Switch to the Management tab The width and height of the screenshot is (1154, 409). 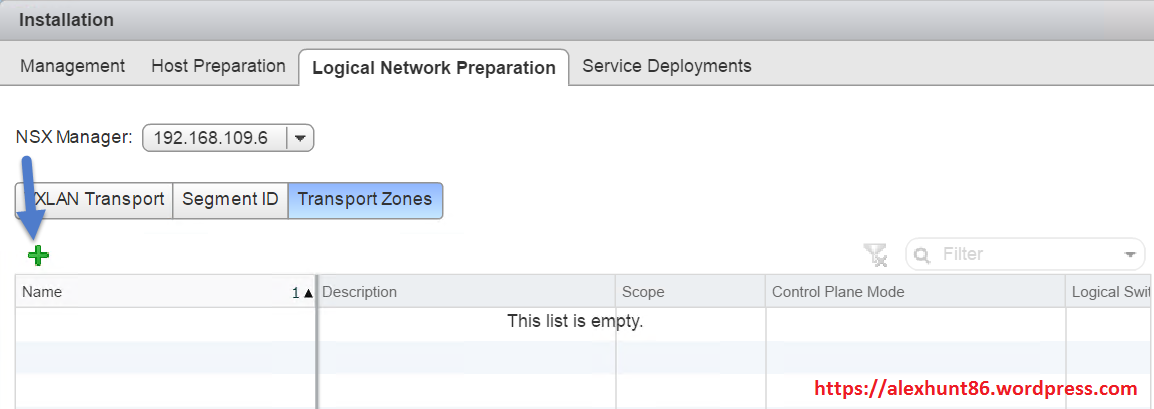click(x=72, y=66)
